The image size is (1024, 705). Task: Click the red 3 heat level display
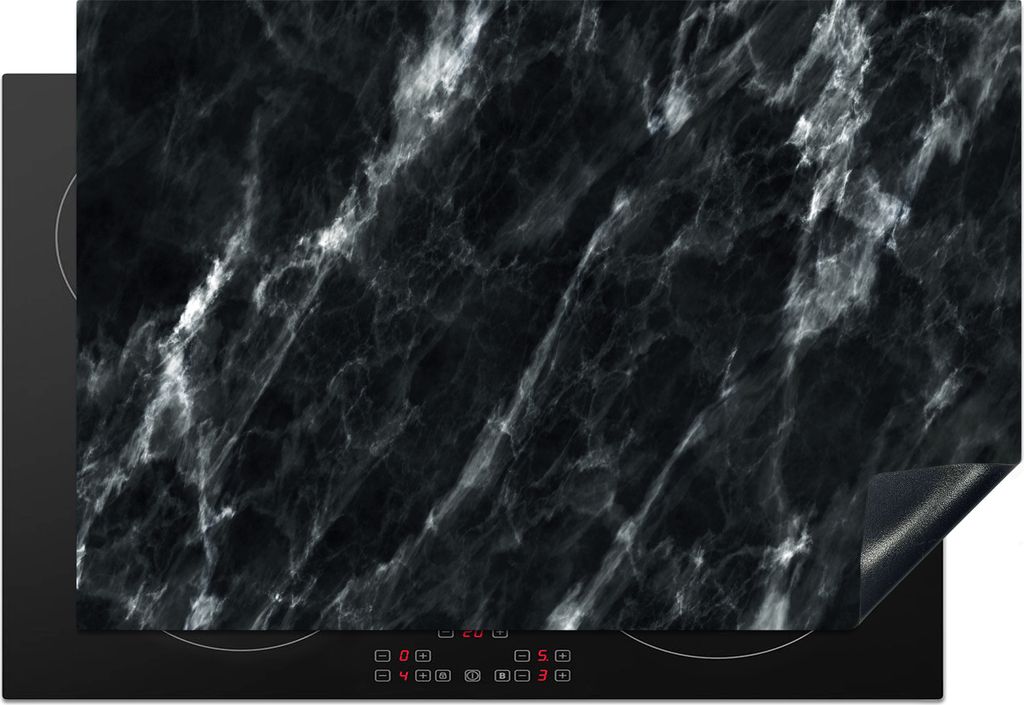click(x=542, y=676)
